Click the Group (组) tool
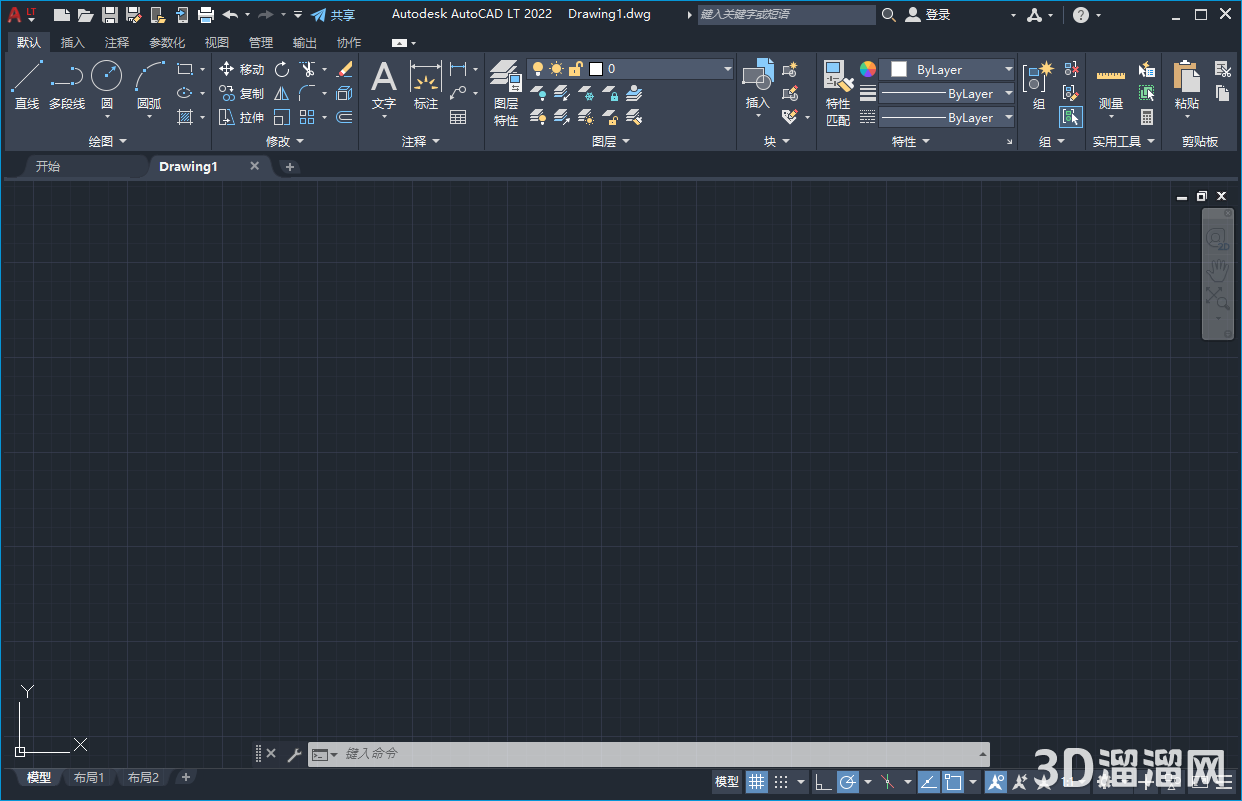This screenshot has width=1242, height=801. [1039, 84]
